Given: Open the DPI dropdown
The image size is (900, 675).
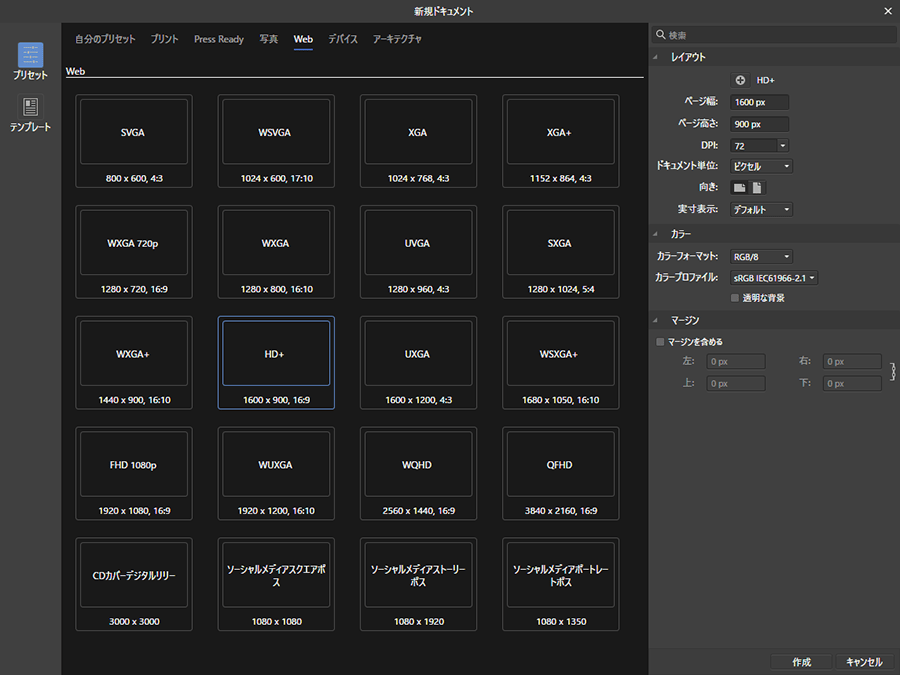Looking at the screenshot, I should tap(782, 146).
